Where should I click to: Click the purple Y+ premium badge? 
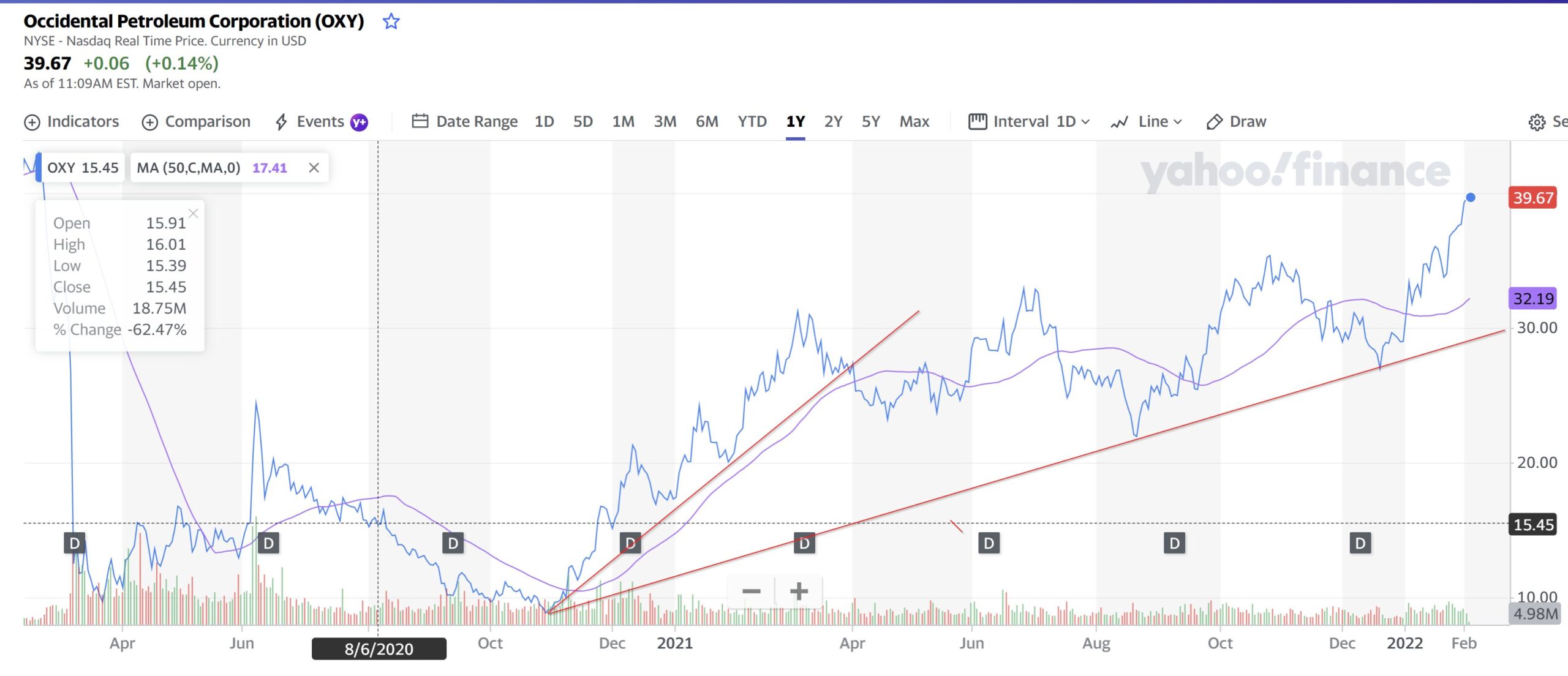pos(359,122)
